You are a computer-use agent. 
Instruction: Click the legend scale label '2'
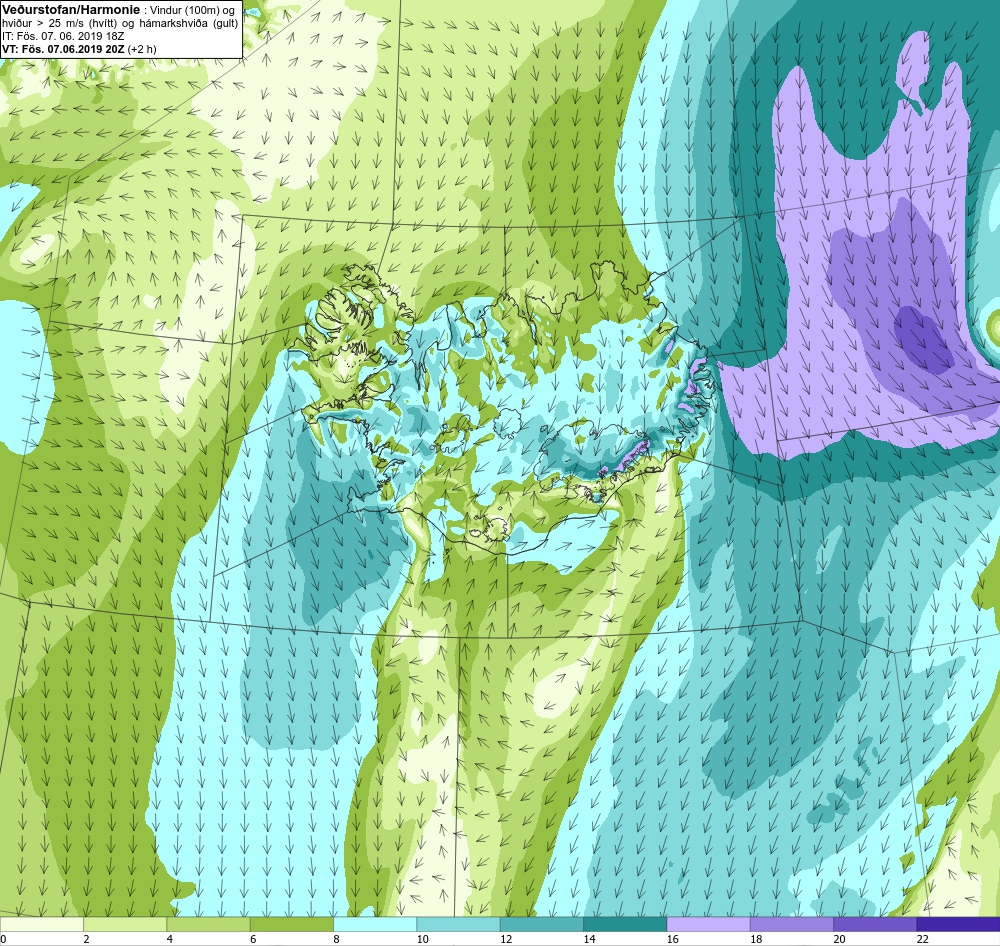[86, 939]
